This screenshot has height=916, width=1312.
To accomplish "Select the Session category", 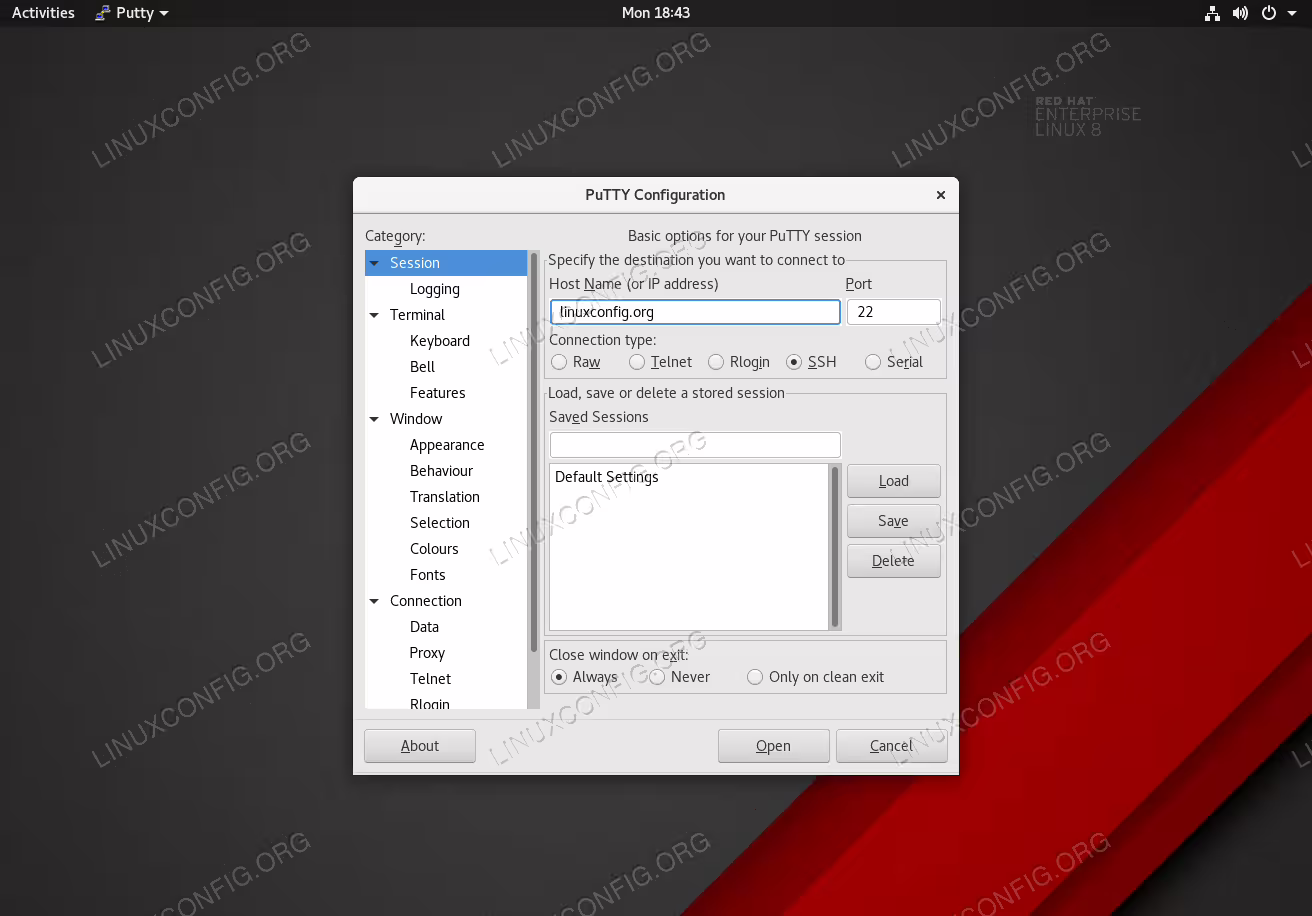I will point(446,263).
